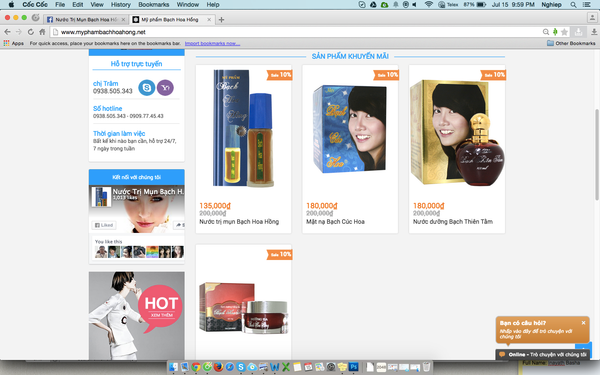This screenshot has width=600, height=375.
Task: Close the 'Bạn có câu hỏi?' chat popup
Action: (583, 323)
